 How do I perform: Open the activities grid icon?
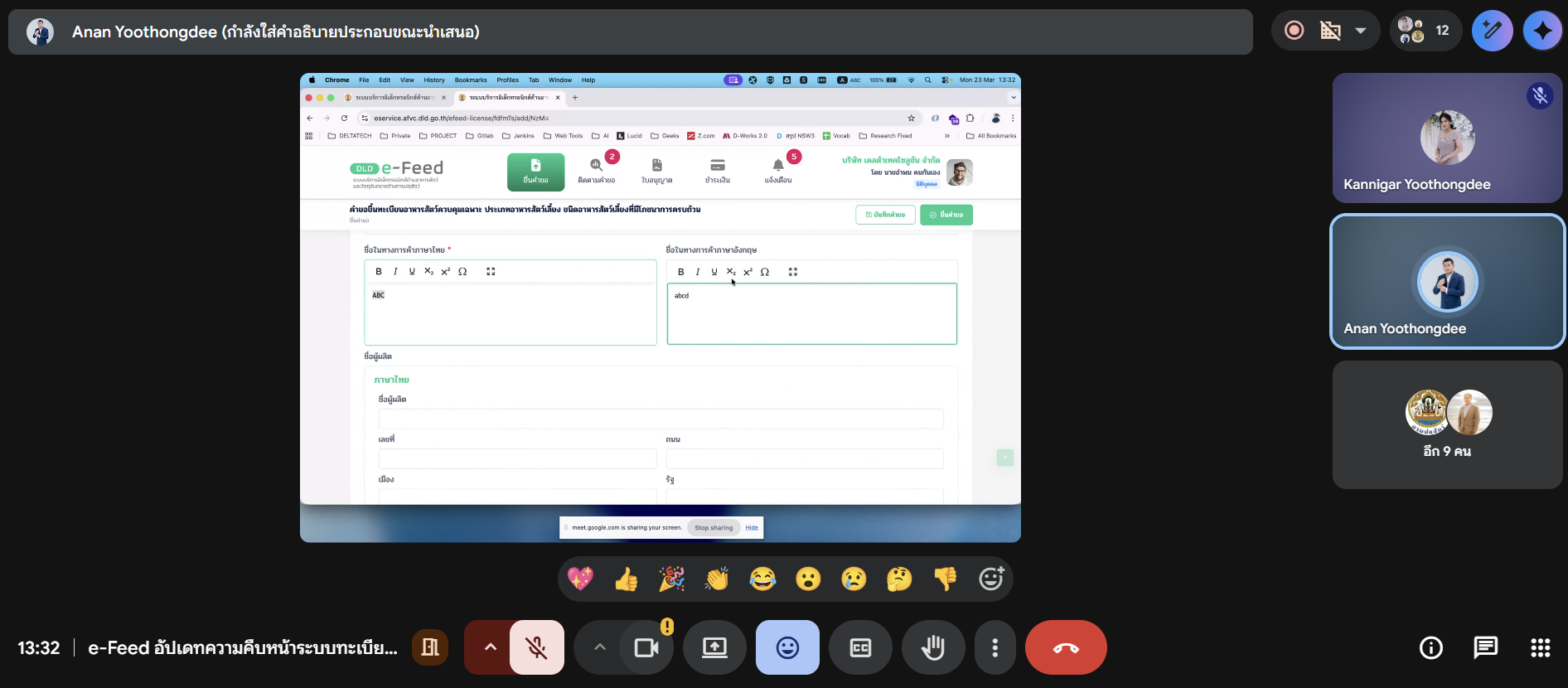click(x=1540, y=647)
